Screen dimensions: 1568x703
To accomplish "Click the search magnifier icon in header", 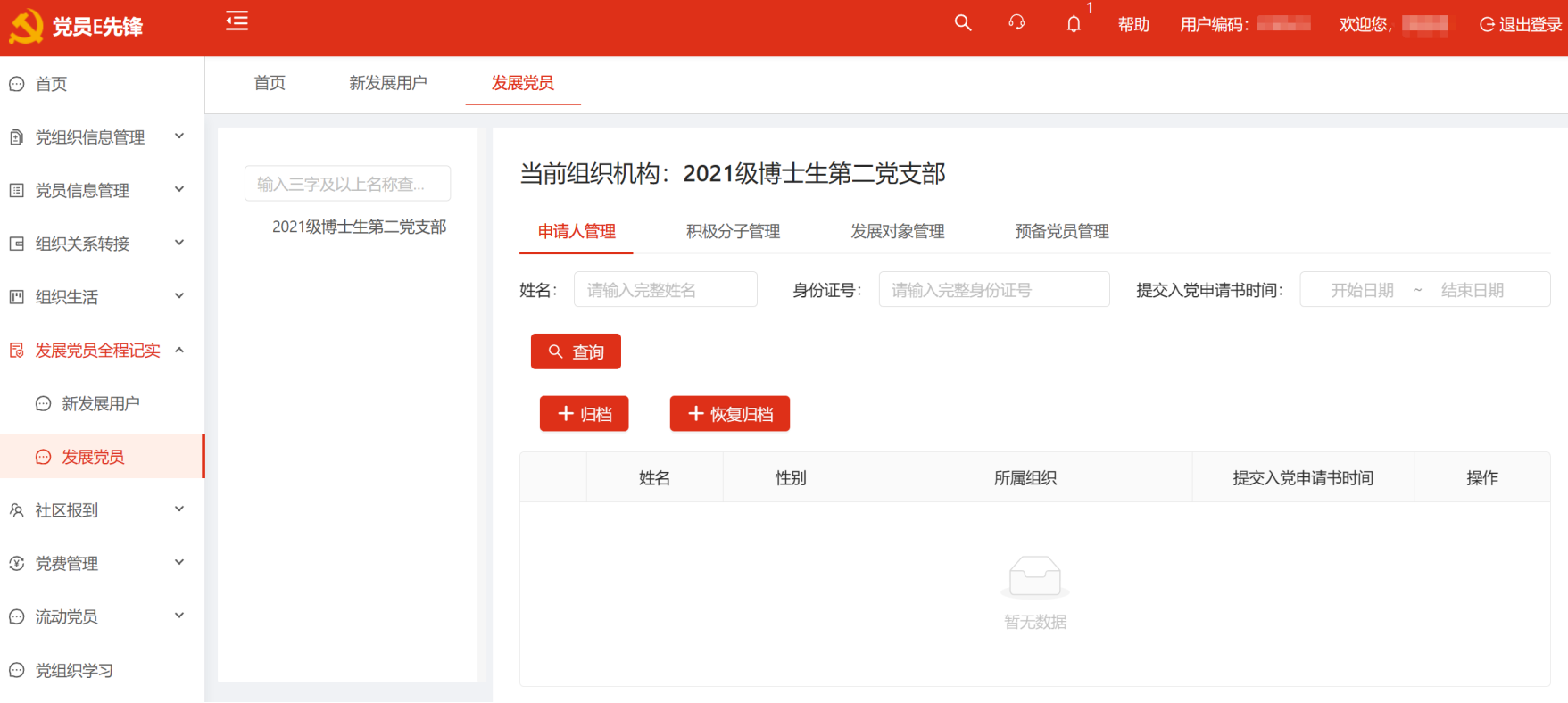I will (x=962, y=23).
